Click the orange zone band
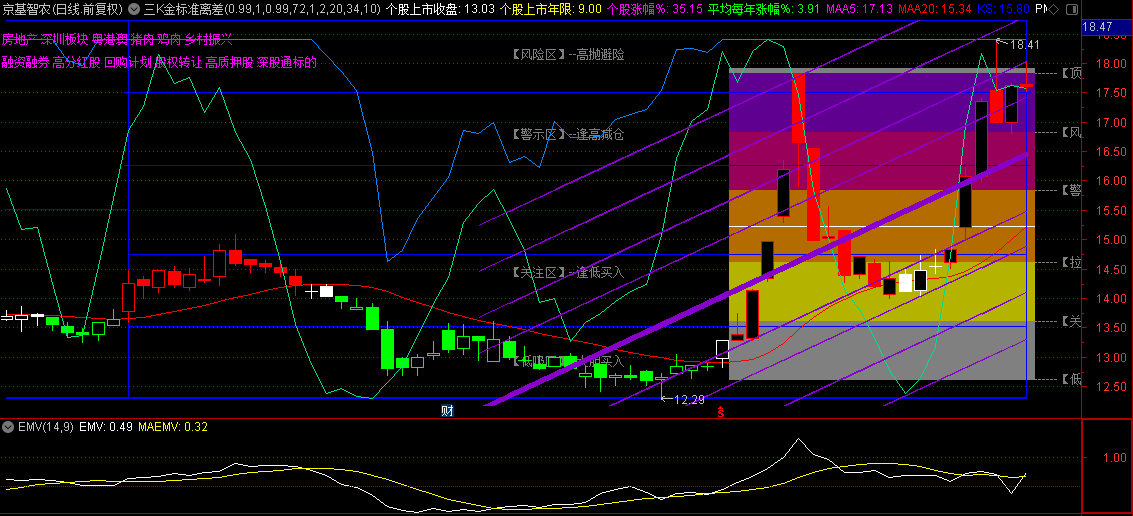 tap(882, 225)
